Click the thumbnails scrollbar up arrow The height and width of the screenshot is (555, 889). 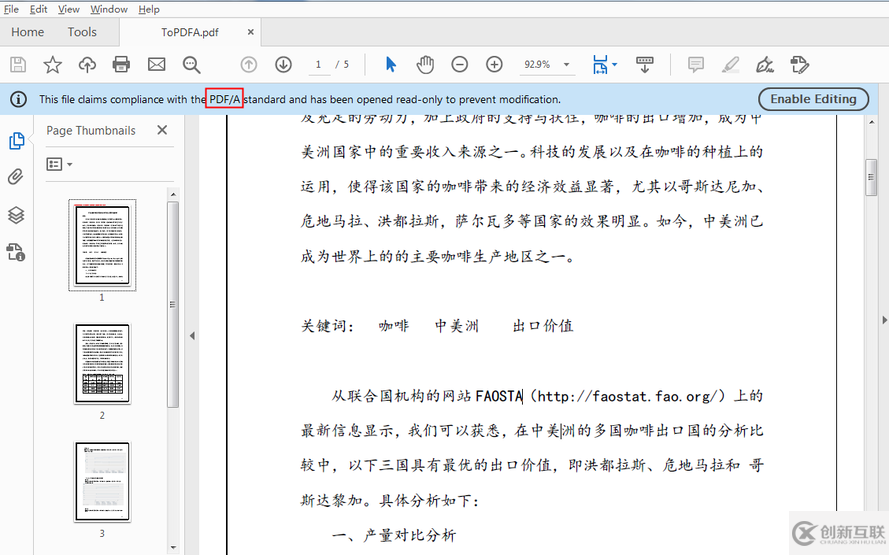tap(173, 194)
